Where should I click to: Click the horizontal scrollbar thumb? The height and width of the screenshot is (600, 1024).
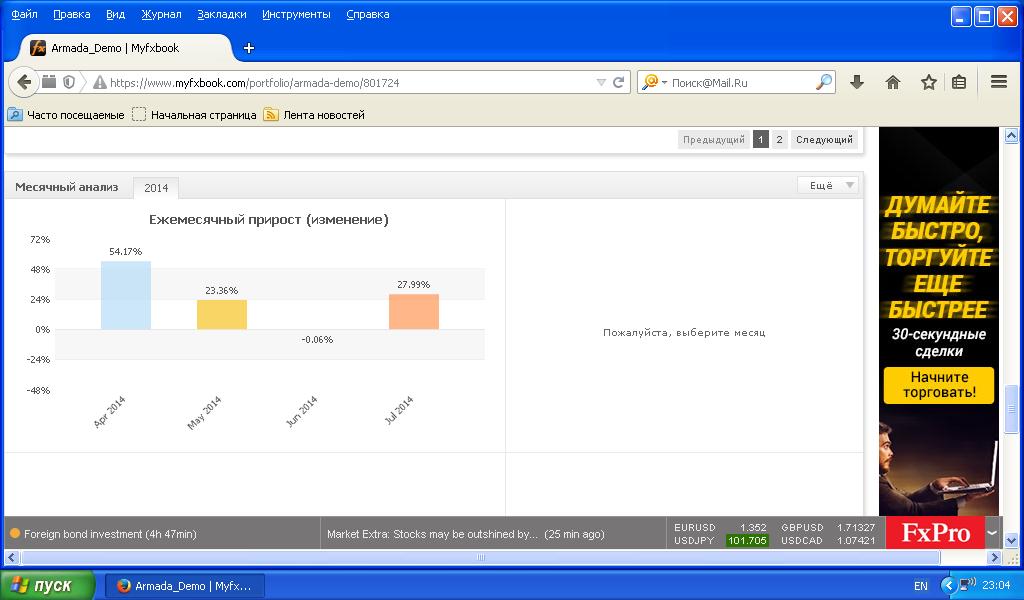(481, 557)
